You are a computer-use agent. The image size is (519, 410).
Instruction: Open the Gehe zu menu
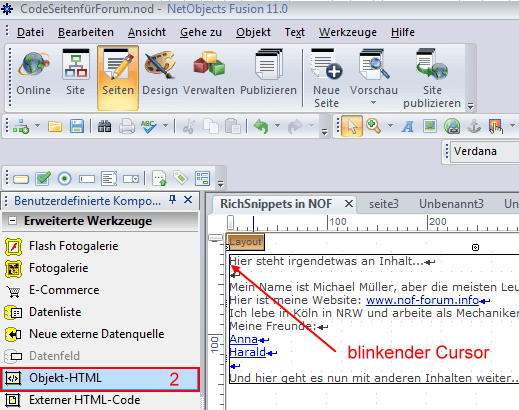(201, 32)
